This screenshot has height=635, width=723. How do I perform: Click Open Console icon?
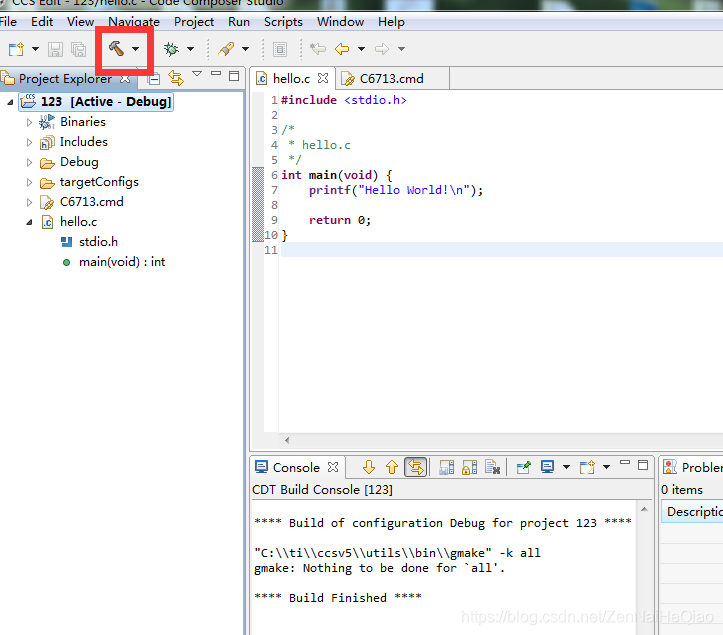pos(587,467)
